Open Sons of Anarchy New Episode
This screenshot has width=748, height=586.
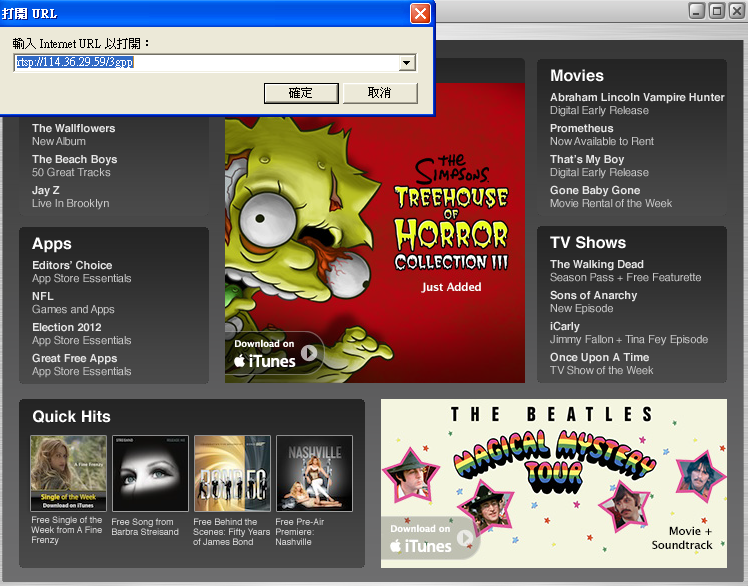tap(593, 302)
